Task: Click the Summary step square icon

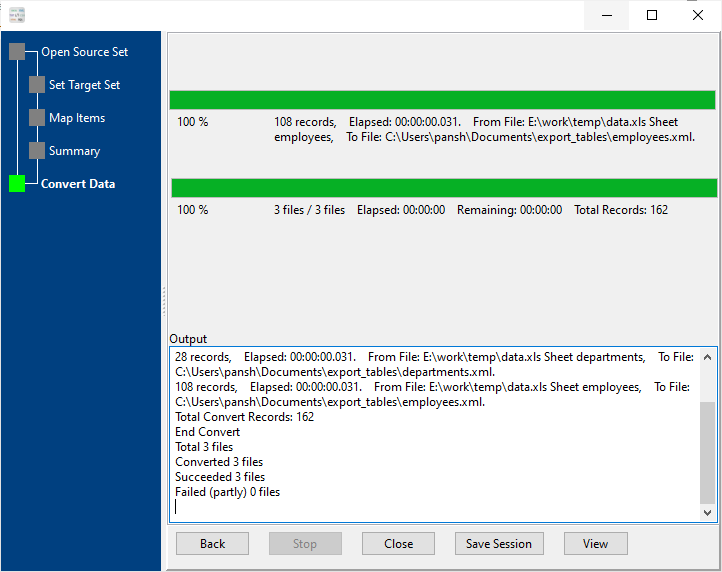Action: 37,151
